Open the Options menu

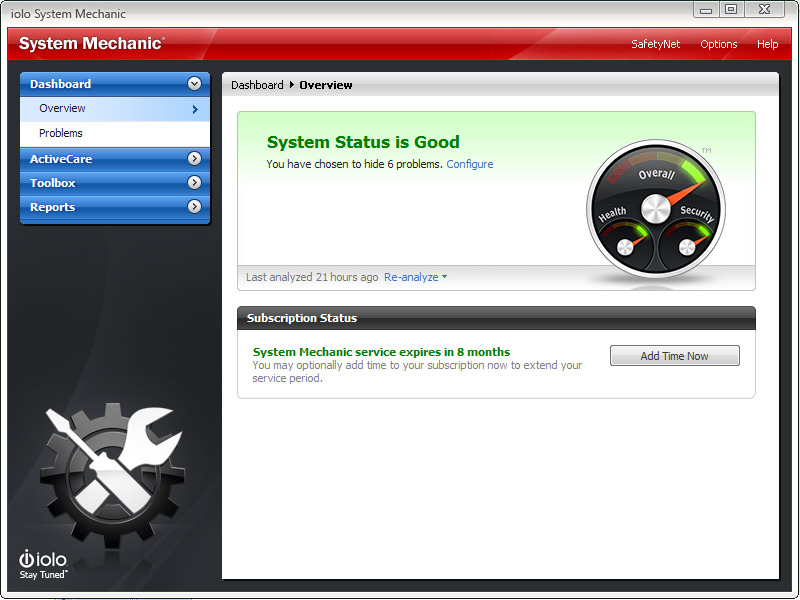(718, 44)
